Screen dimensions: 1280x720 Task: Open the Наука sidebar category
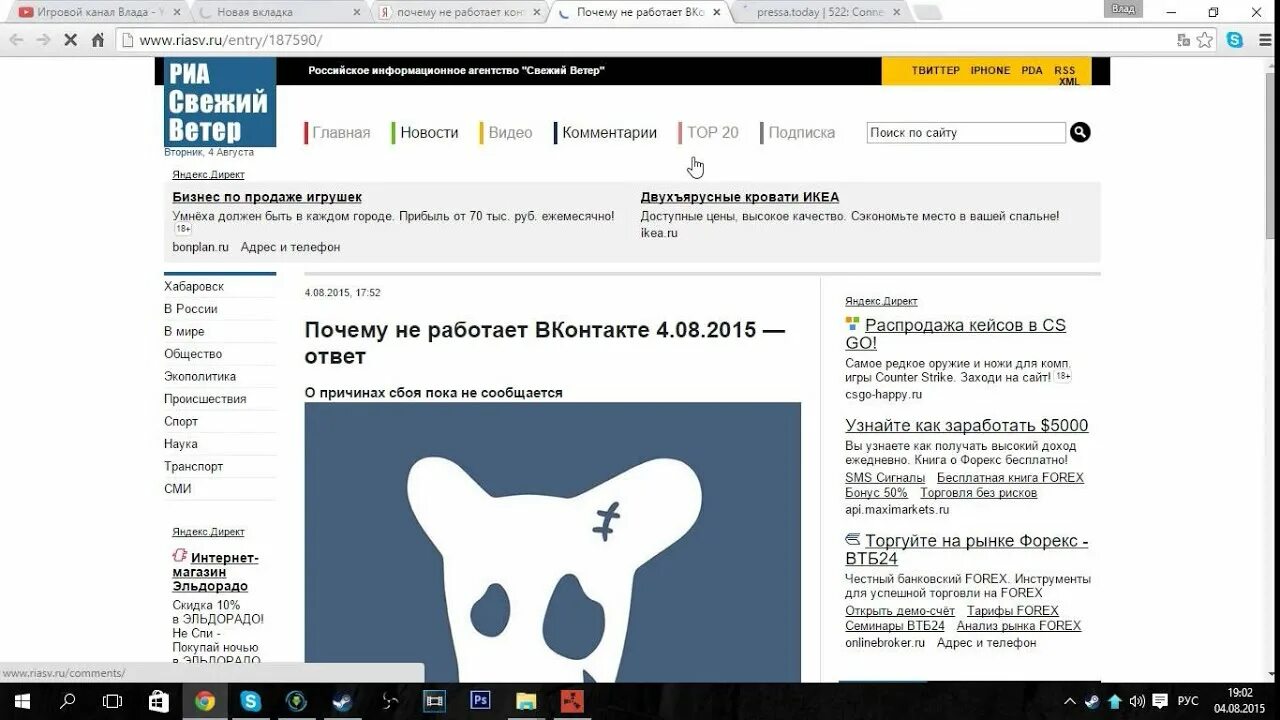(181, 444)
